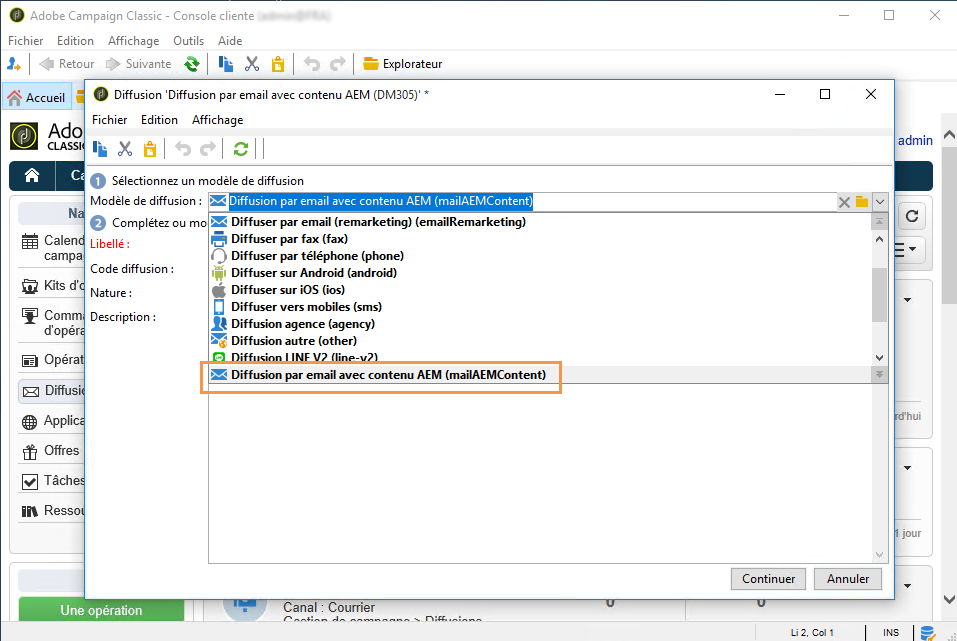
Task: Open Outils menu
Action: 189,41
